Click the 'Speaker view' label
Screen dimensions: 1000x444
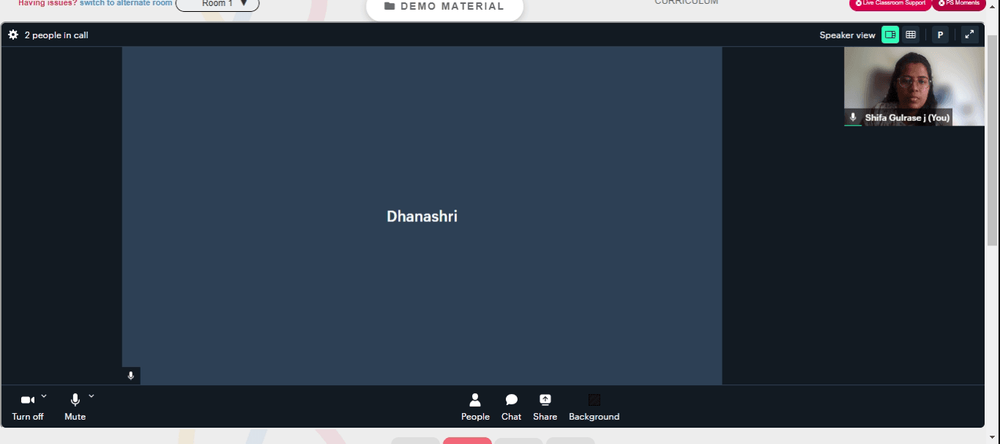pos(847,35)
